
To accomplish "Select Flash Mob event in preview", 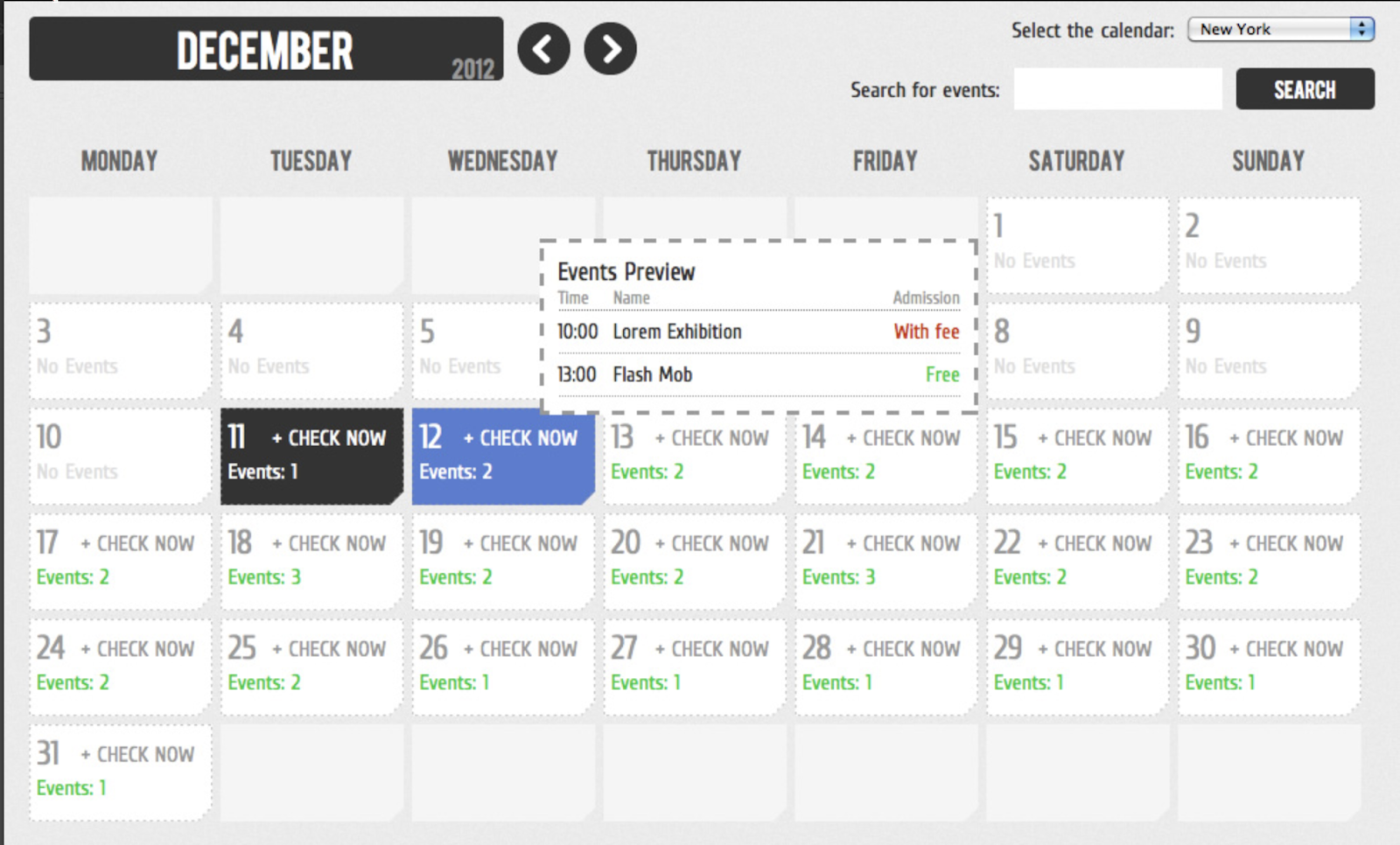I will (653, 375).
